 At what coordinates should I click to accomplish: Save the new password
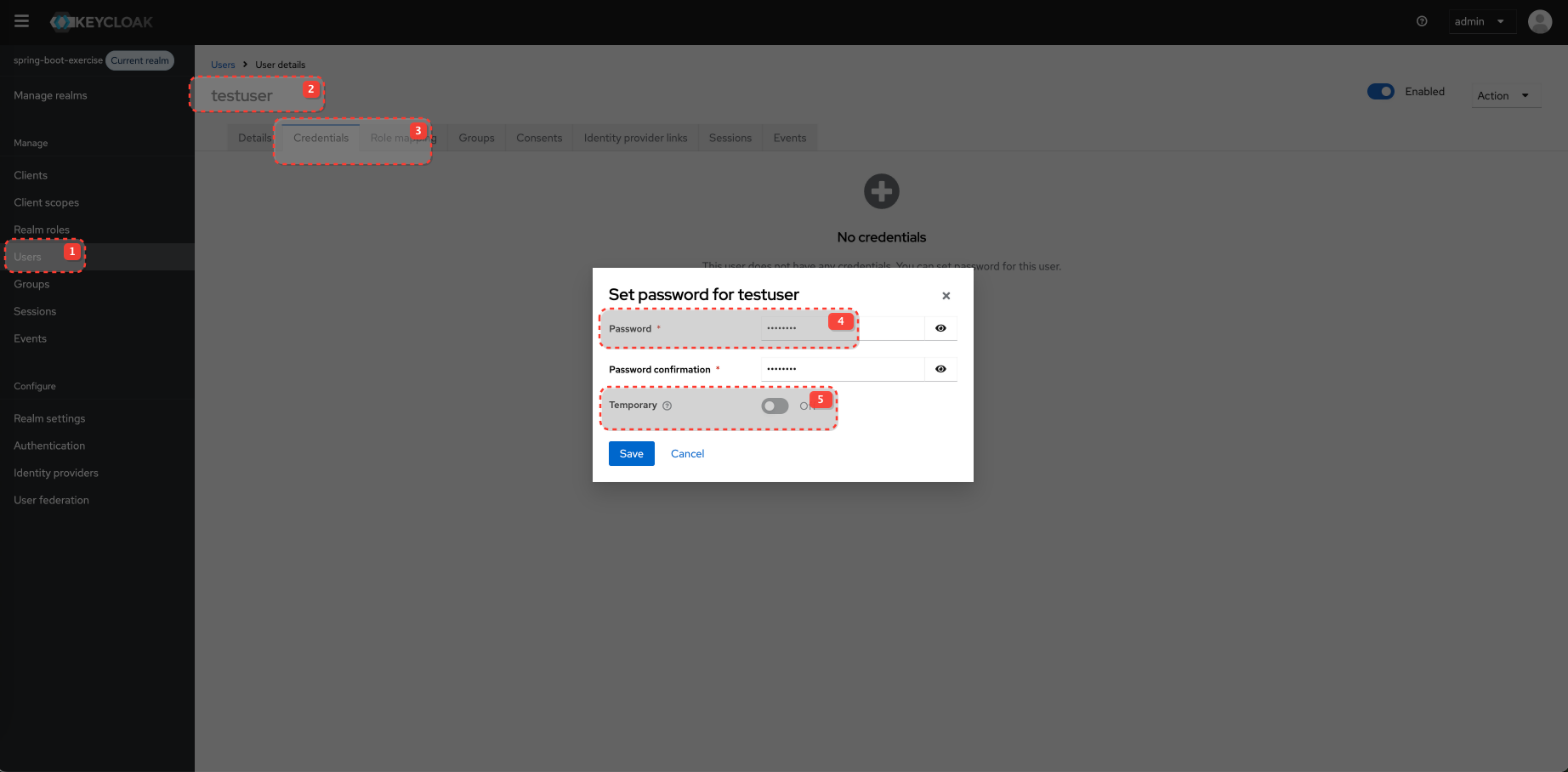(x=631, y=453)
